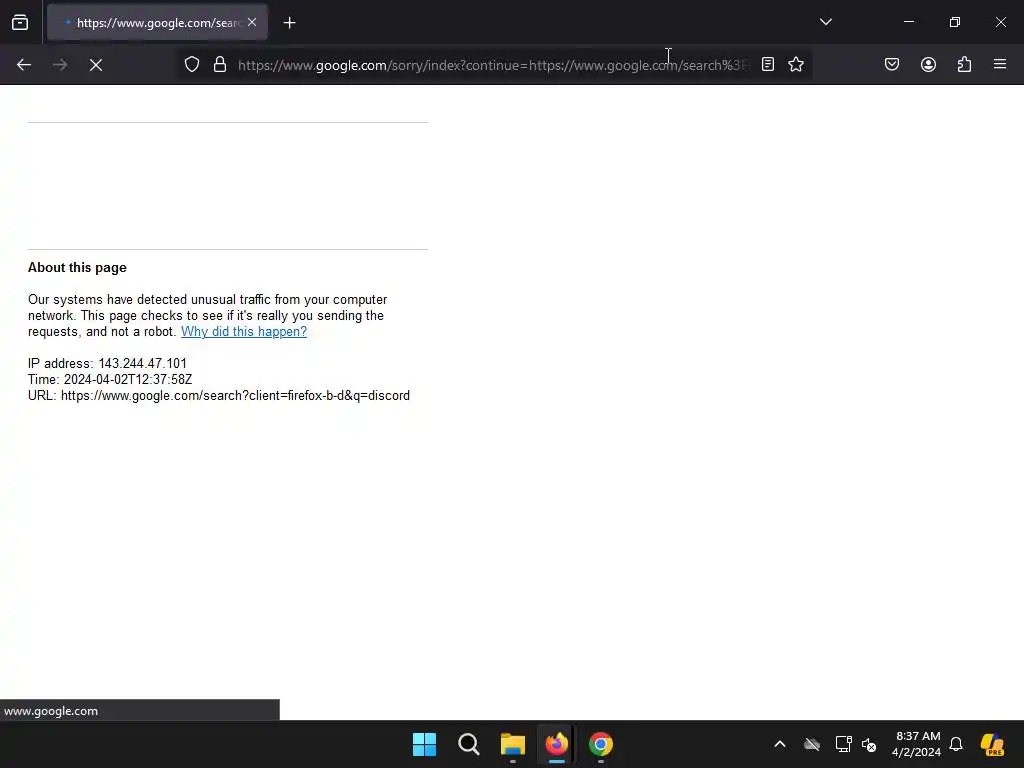
Task: Open the Windows Start menu
Action: coord(424,744)
